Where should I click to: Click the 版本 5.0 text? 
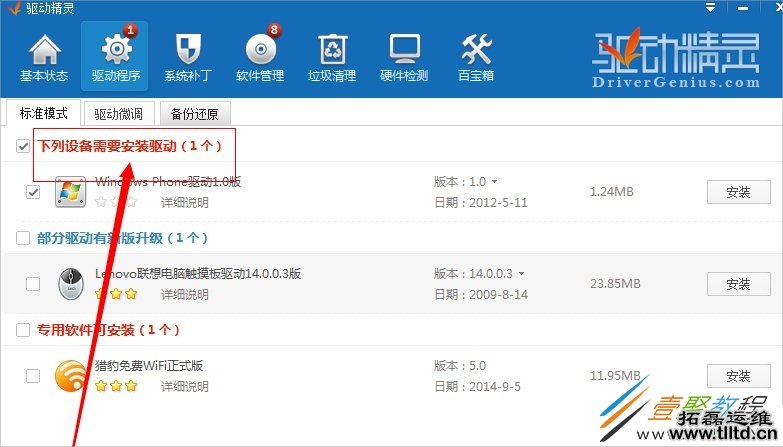click(460, 366)
